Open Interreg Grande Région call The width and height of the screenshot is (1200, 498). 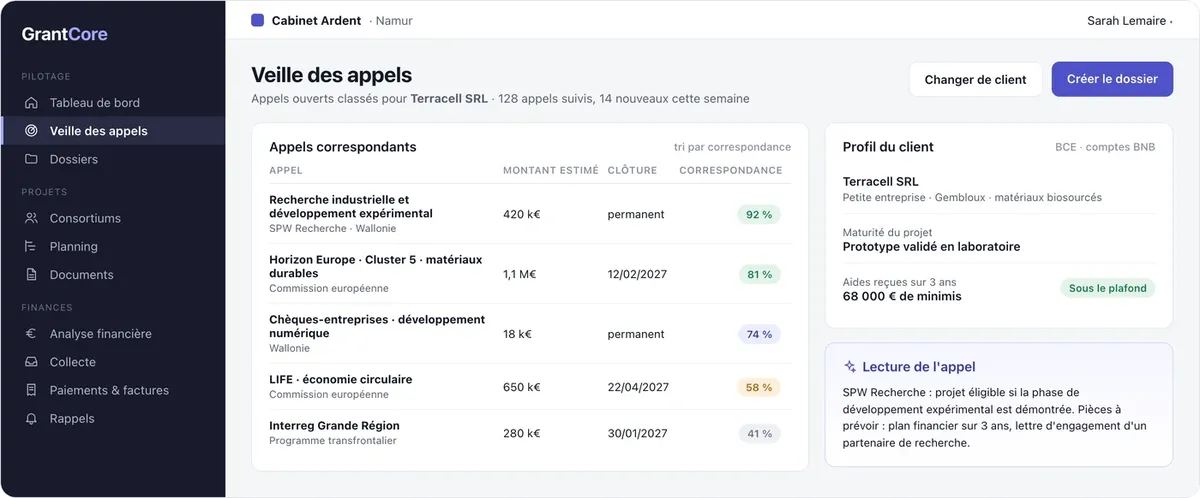tap(530, 433)
